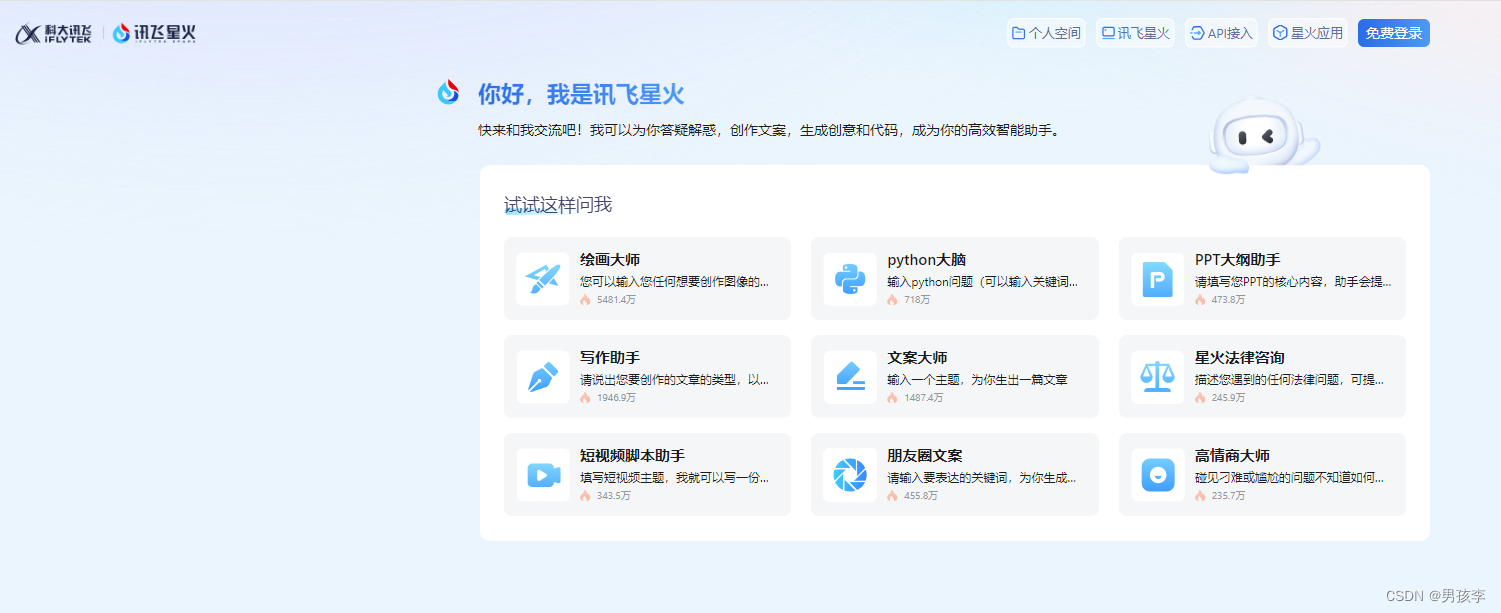This screenshot has height=613, width=1501.
Task: Click the 试试这样问我 heading
Action: point(558,205)
